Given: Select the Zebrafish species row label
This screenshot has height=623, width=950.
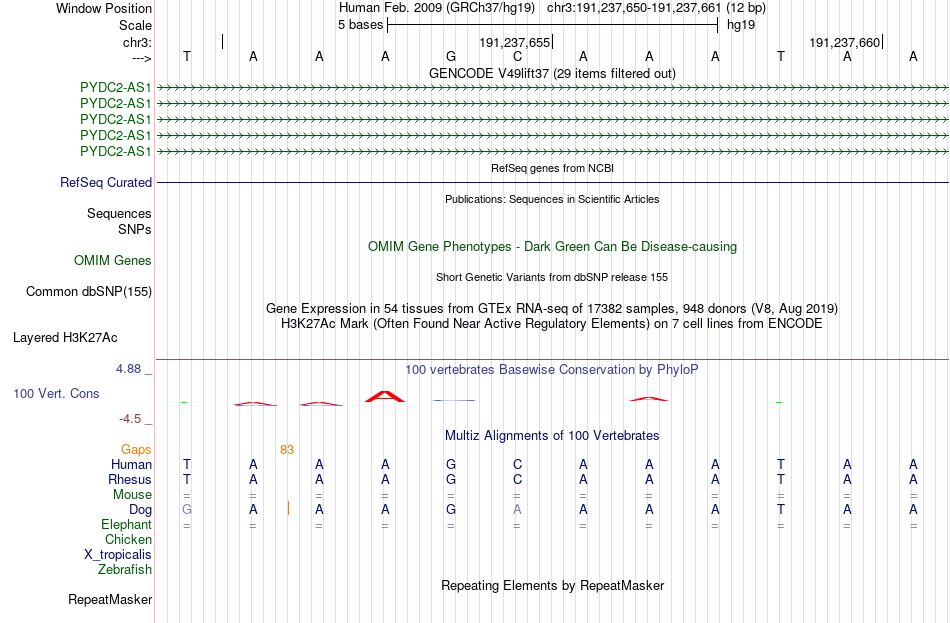Looking at the screenshot, I should pyautogui.click(x=125, y=570).
